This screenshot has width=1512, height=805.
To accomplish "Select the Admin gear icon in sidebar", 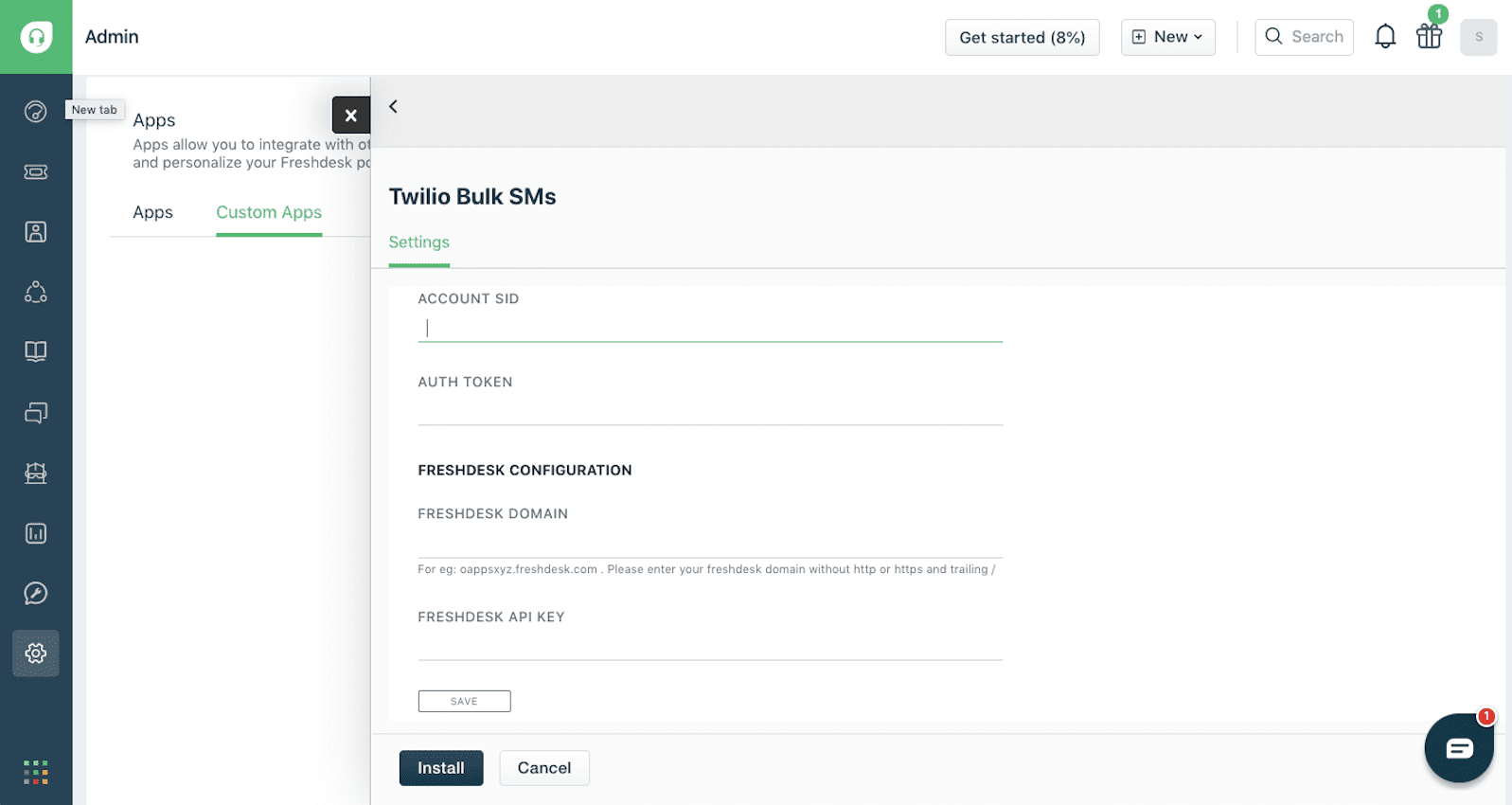I will click(x=36, y=653).
